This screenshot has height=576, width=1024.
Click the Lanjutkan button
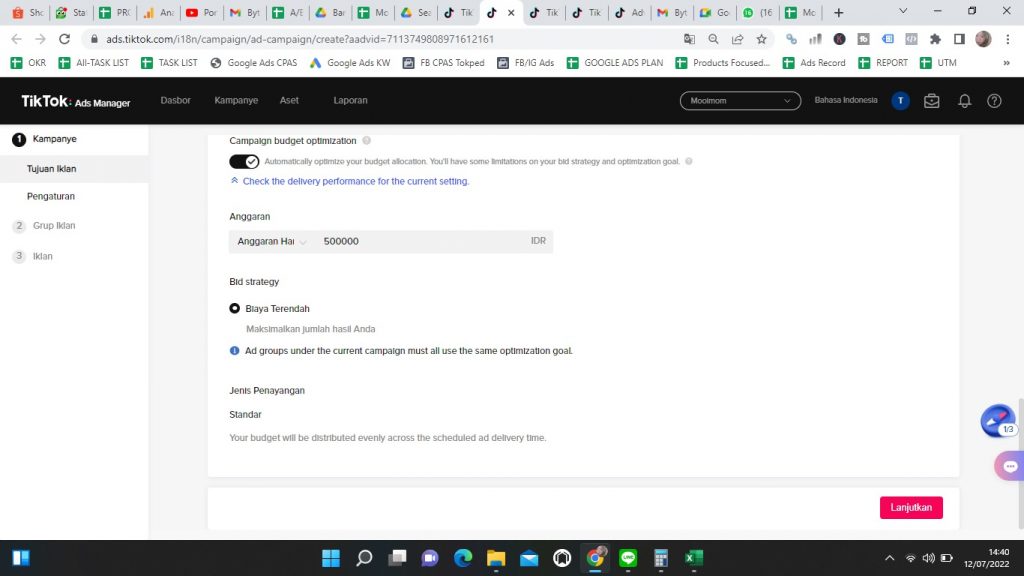click(x=911, y=507)
